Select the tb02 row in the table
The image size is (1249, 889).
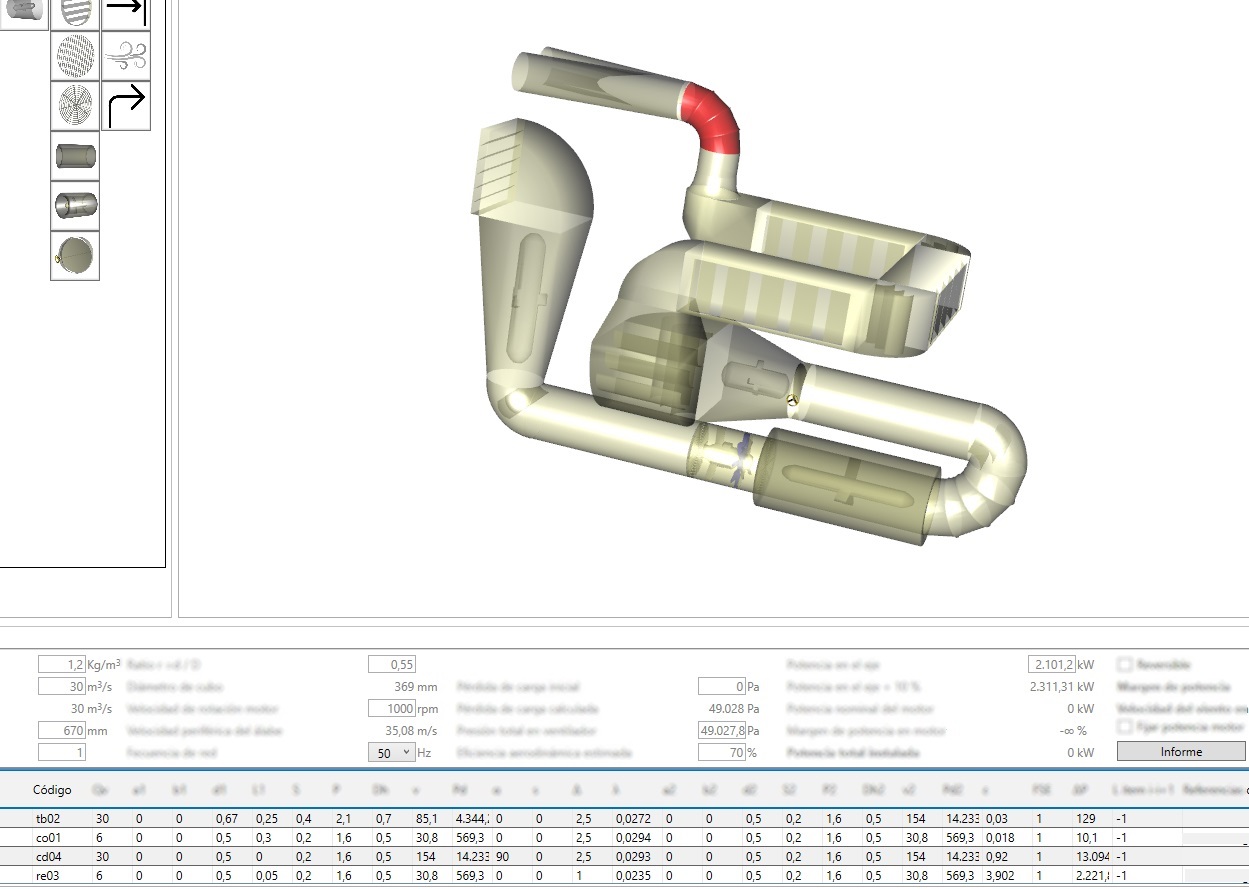[48, 819]
